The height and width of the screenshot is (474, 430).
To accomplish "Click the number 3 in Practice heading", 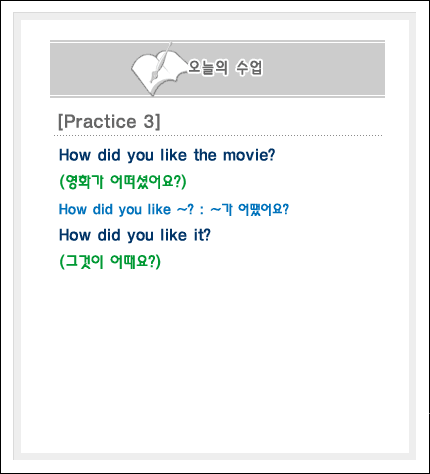I will coord(149,121).
